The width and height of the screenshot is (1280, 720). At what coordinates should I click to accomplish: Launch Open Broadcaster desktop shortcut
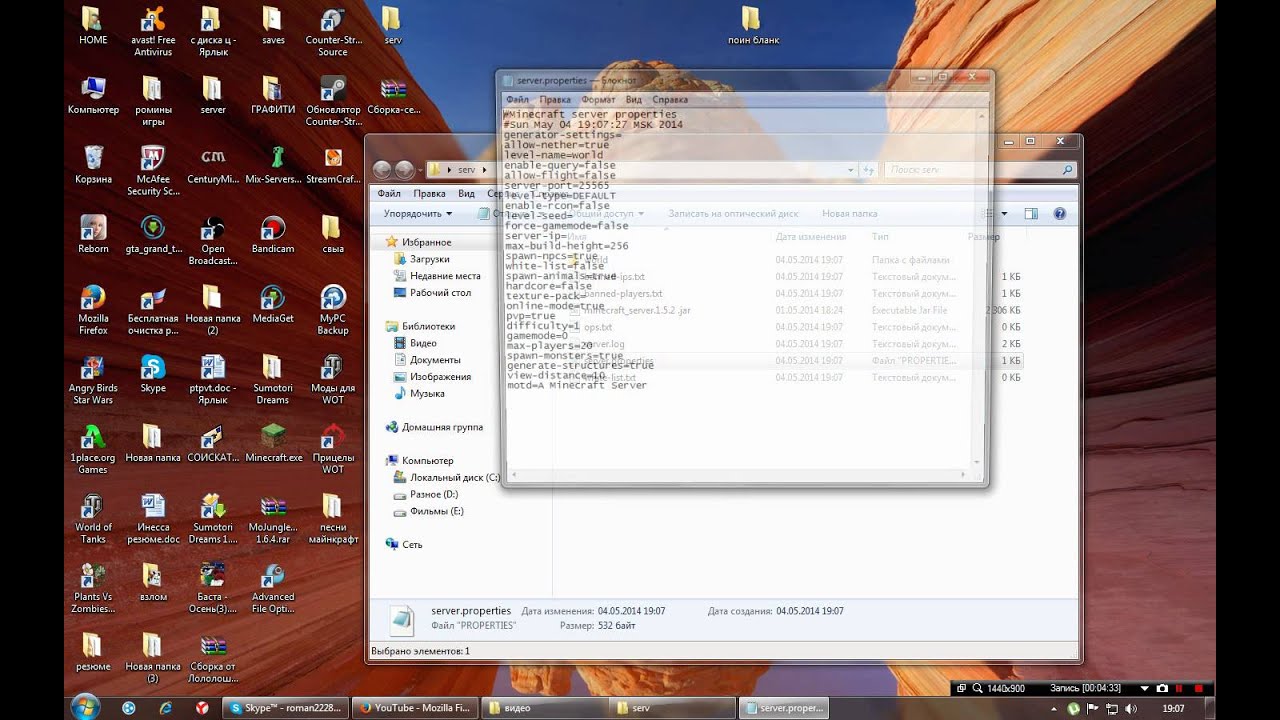coord(213,240)
